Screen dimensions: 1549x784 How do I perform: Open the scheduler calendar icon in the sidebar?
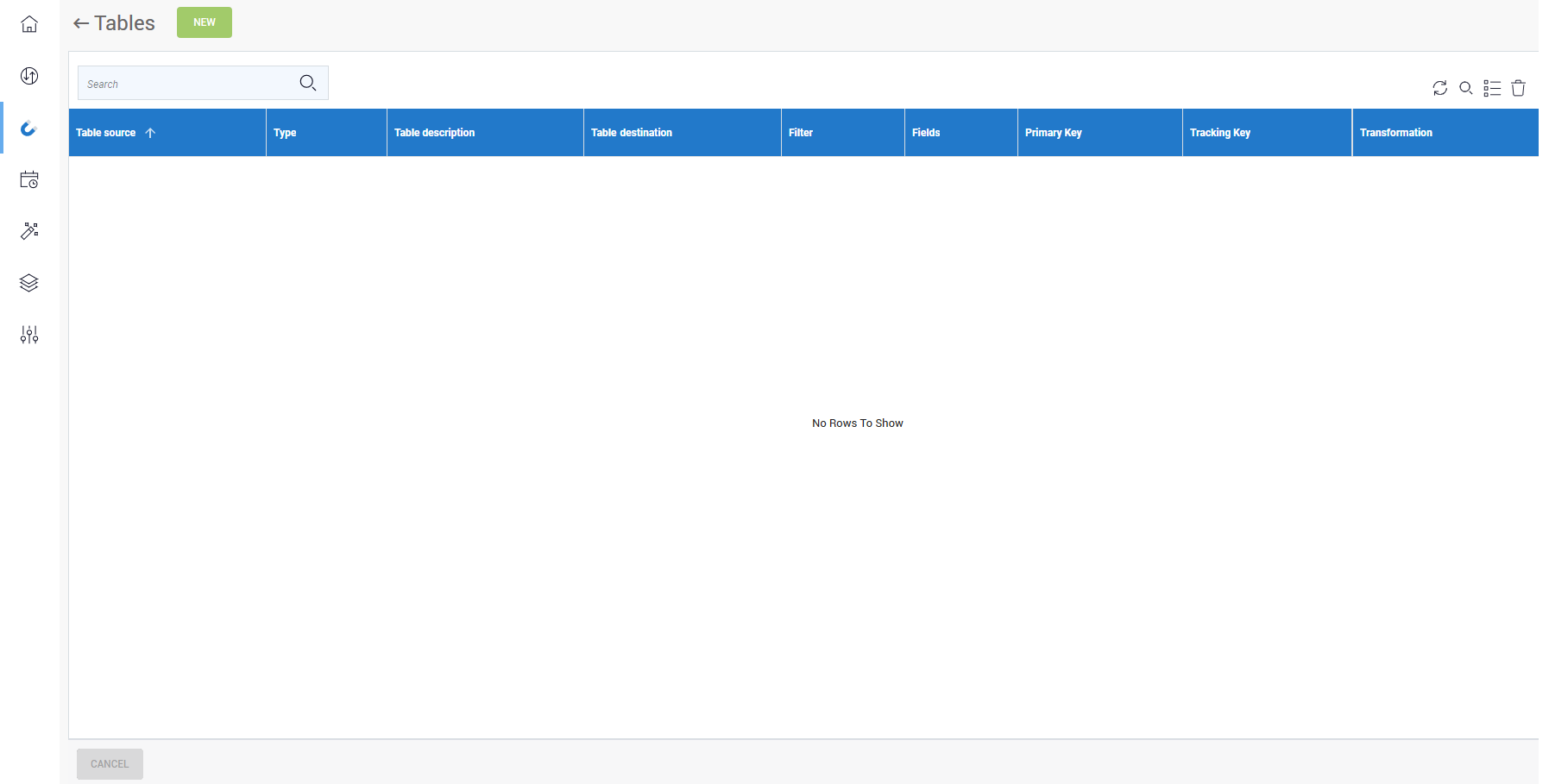tap(28, 179)
